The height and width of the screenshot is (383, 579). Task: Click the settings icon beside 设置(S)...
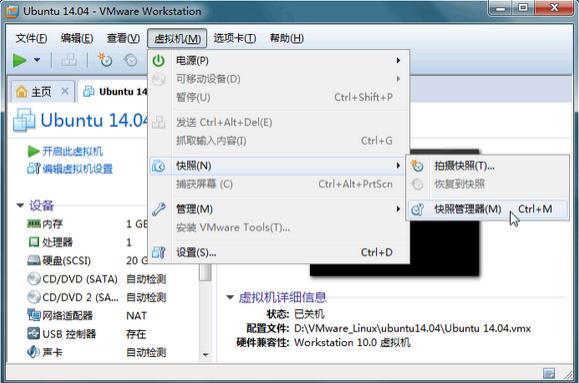[x=159, y=252]
